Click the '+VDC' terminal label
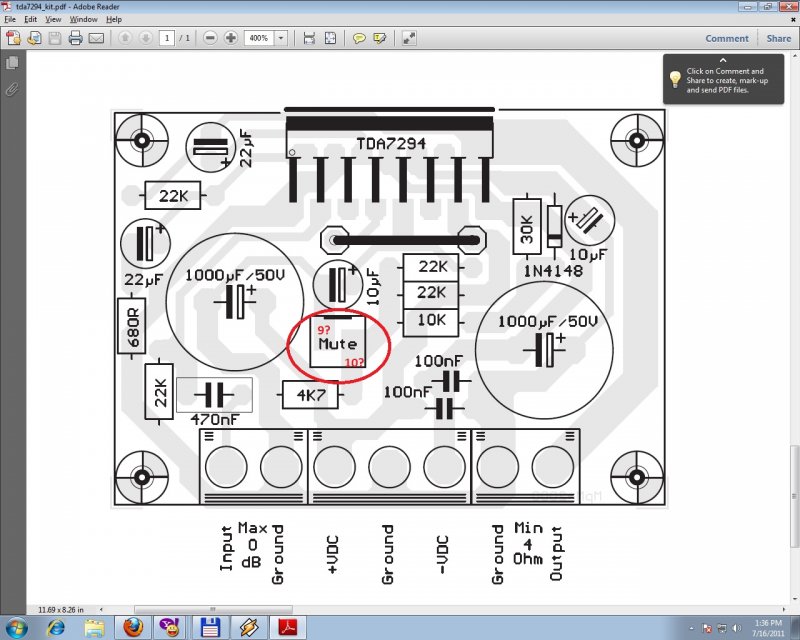This screenshot has width=800, height=640. [x=332, y=554]
